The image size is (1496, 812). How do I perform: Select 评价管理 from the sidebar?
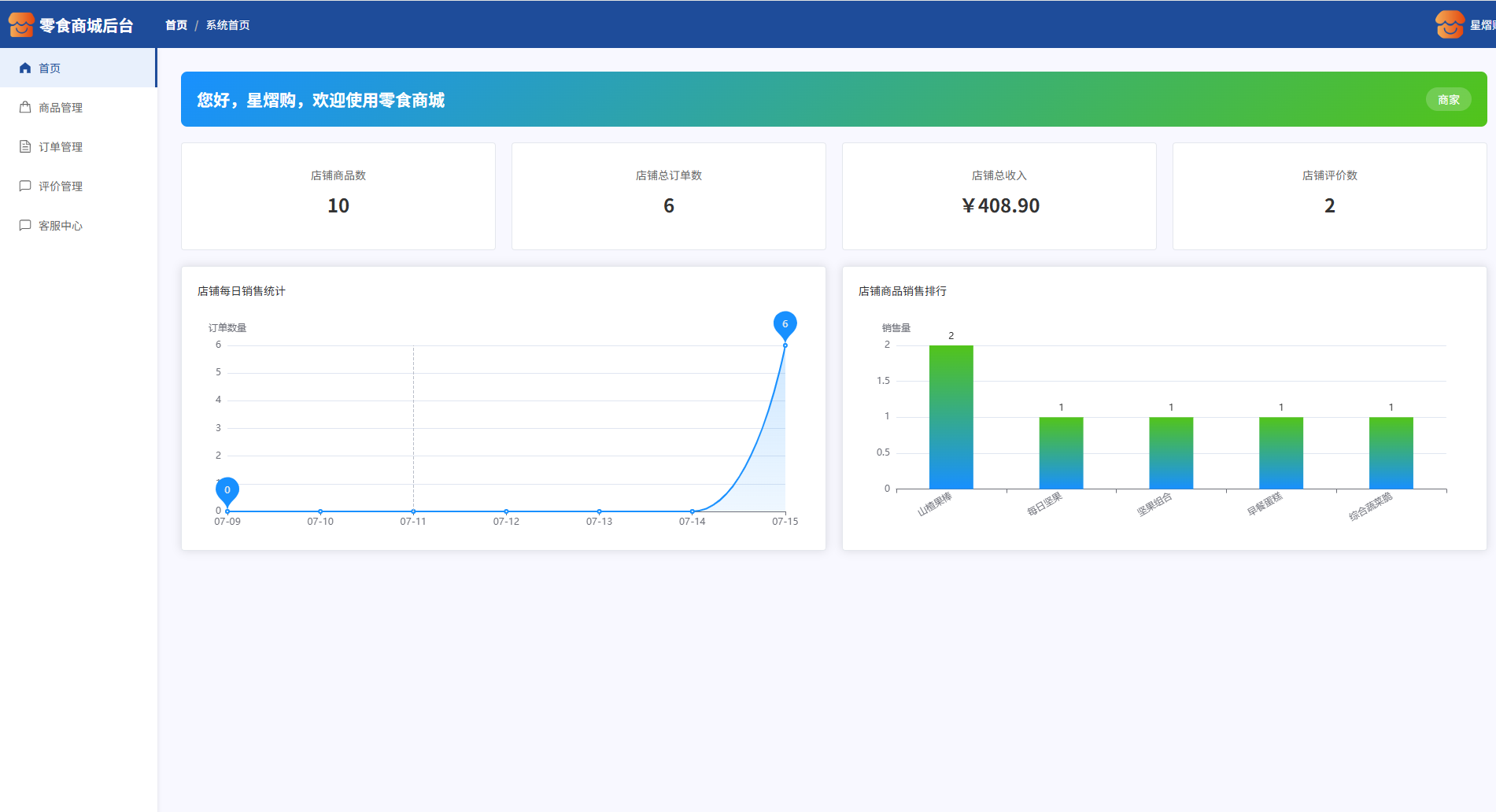(61, 186)
